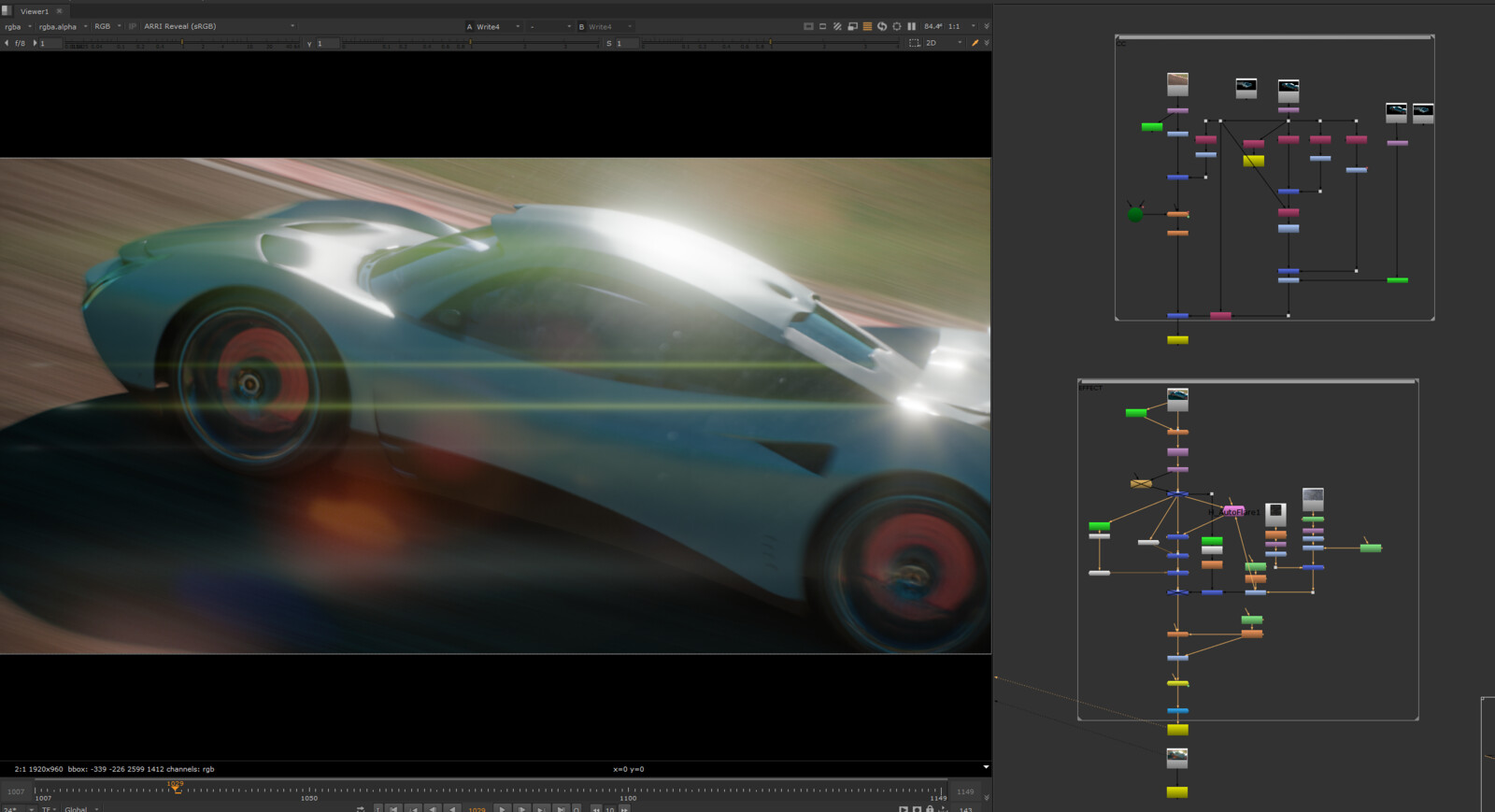Toggle the IP input process button
Screen dimensions: 1495x812
coord(132,26)
